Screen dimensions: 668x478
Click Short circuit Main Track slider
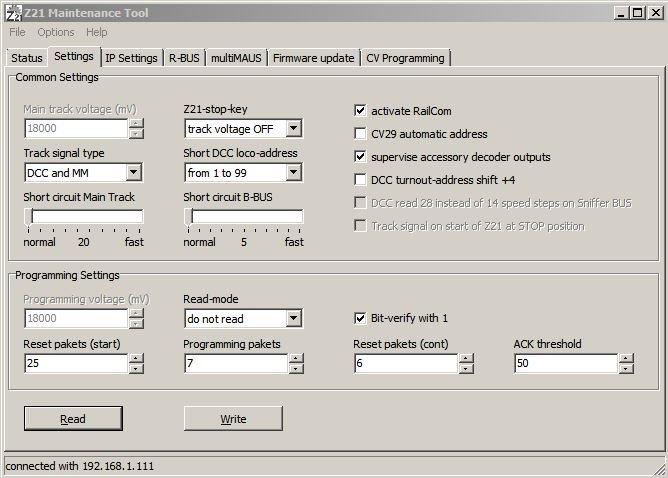(84, 217)
